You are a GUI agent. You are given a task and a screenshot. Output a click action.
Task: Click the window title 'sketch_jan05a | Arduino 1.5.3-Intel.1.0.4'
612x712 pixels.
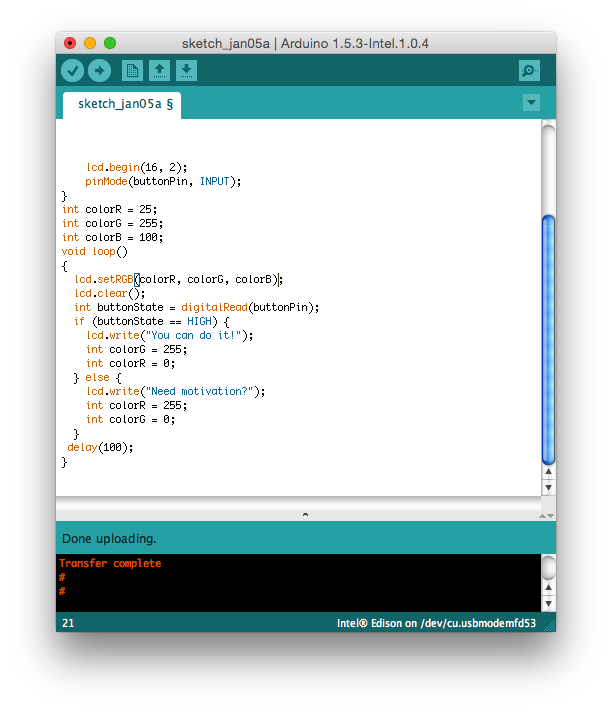click(x=305, y=44)
